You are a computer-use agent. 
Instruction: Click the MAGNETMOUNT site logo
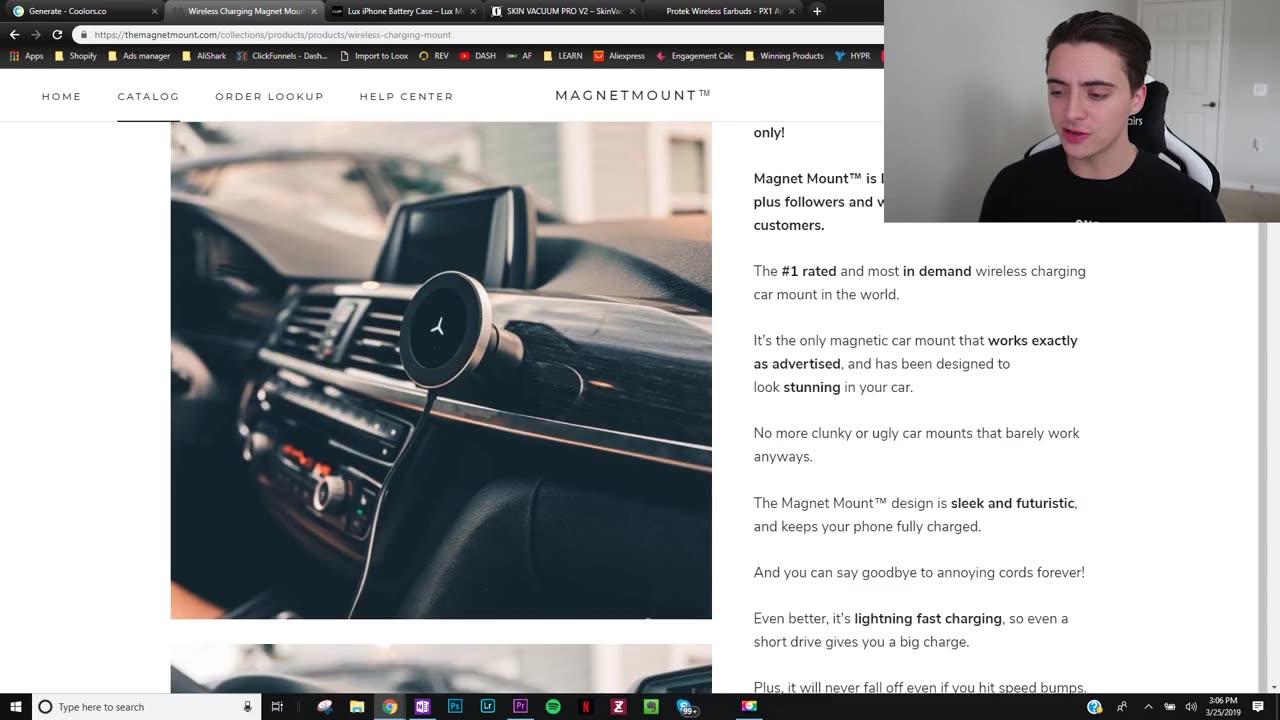pos(633,95)
